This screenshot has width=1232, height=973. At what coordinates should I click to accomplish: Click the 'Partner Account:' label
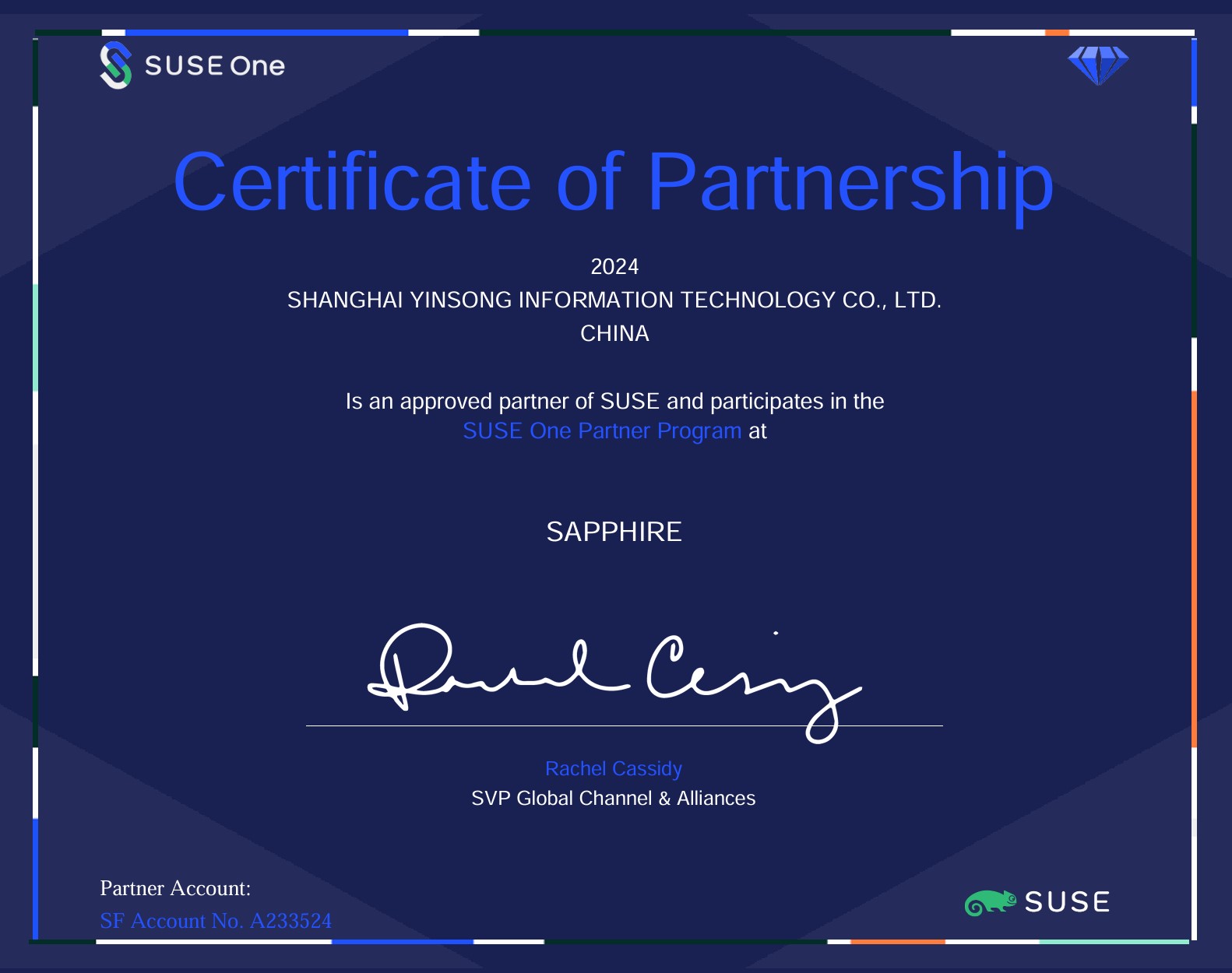[175, 888]
